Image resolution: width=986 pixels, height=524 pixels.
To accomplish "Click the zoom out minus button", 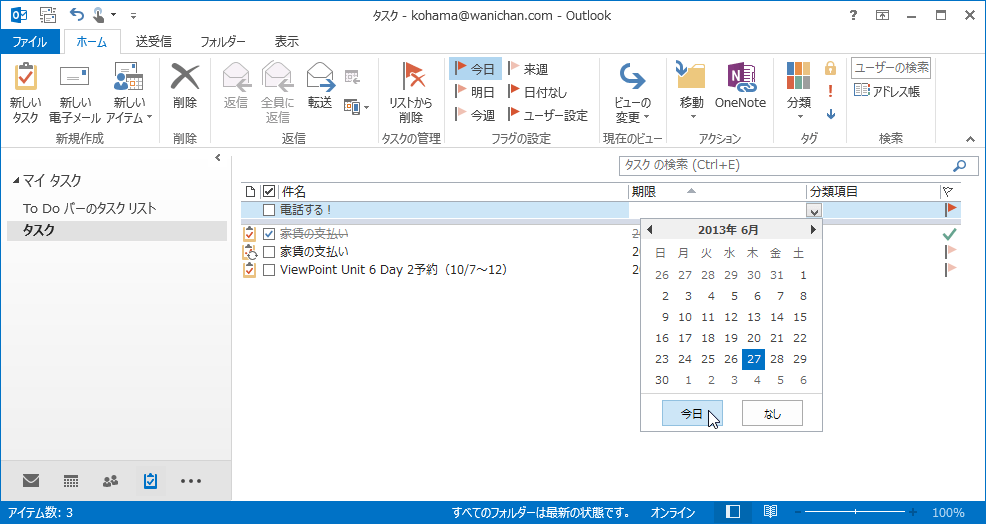I will [x=798, y=512].
